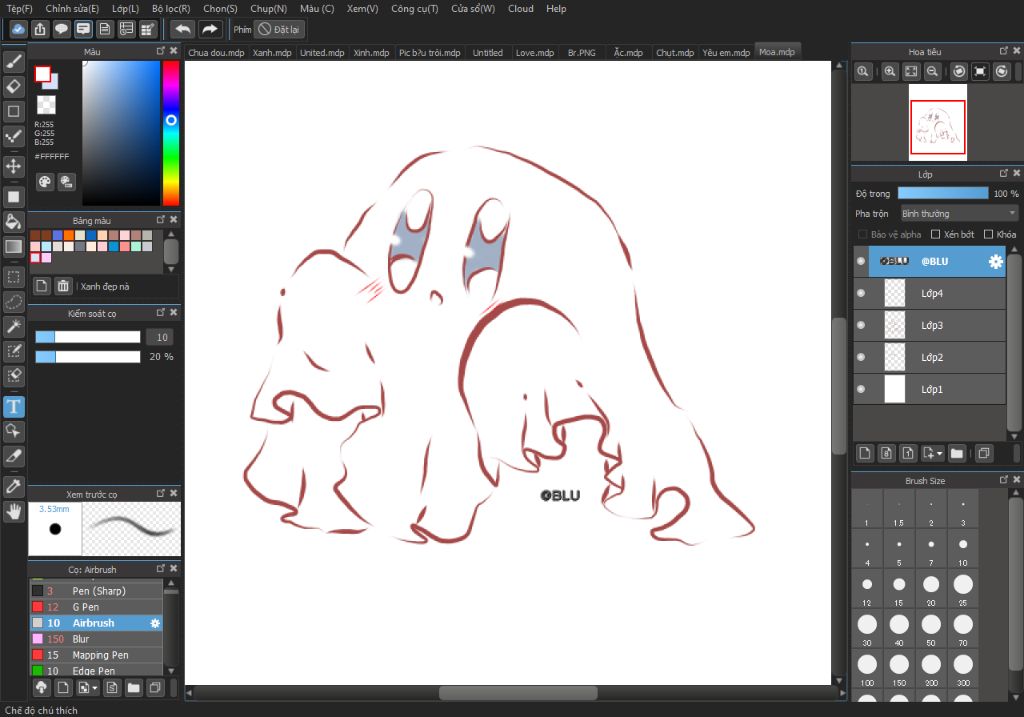
Task: Click the palette icon under color values
Action: coord(44,182)
